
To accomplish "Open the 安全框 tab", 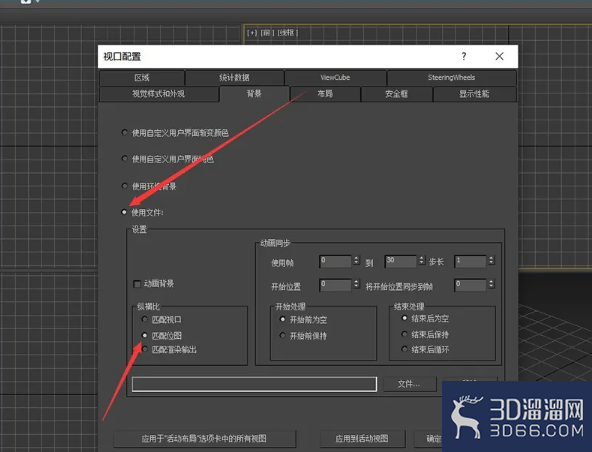I will 396,94.
